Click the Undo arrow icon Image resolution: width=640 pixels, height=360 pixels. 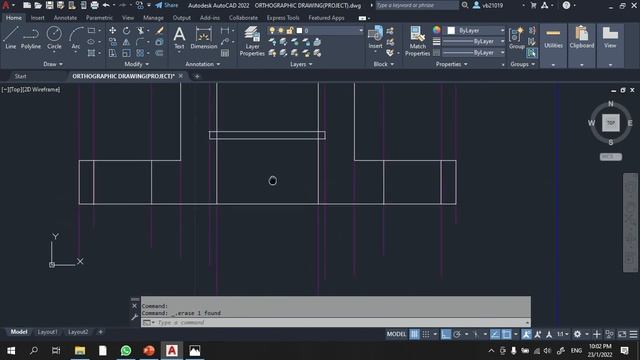(106, 5)
